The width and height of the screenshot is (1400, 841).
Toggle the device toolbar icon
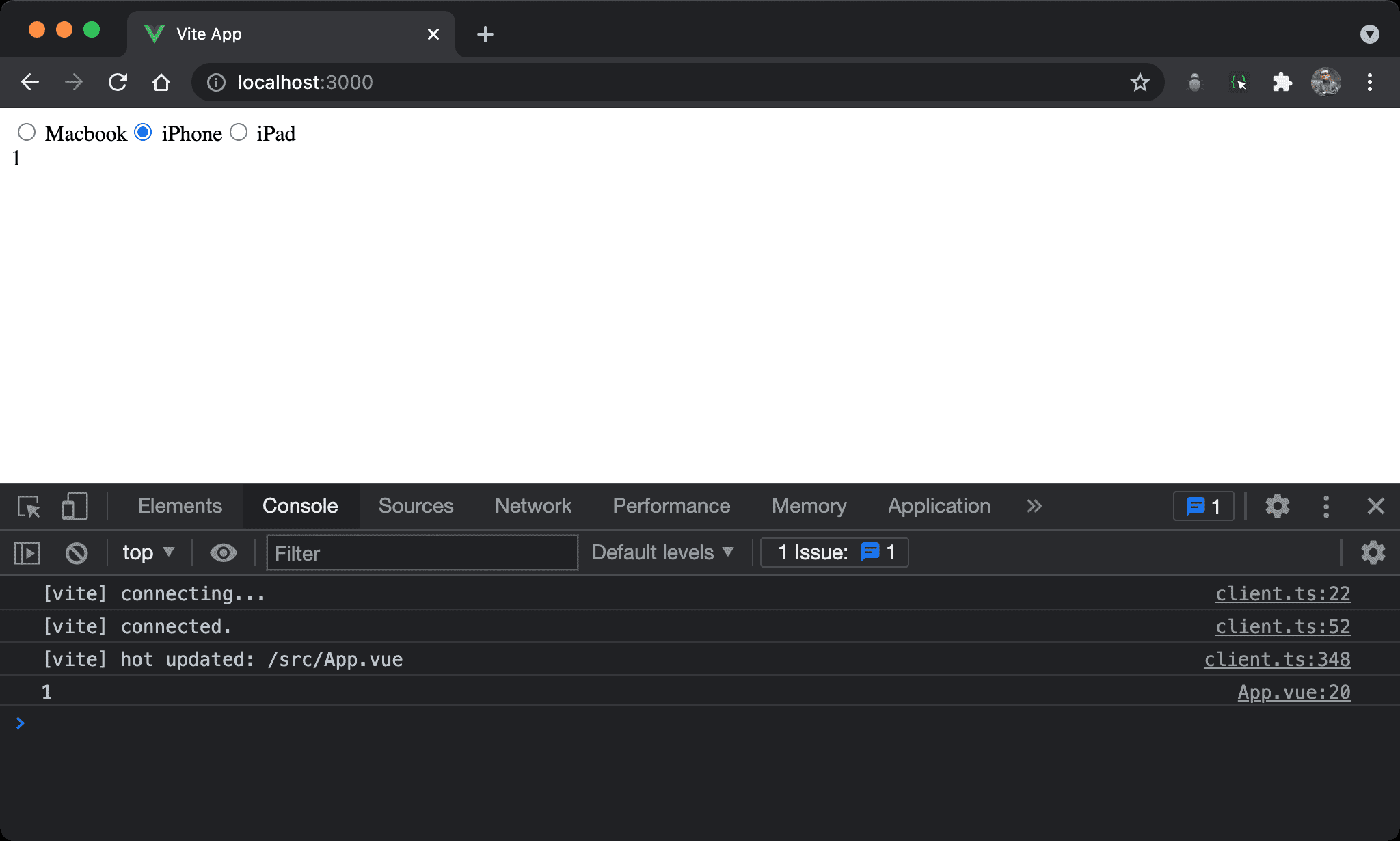(x=75, y=506)
